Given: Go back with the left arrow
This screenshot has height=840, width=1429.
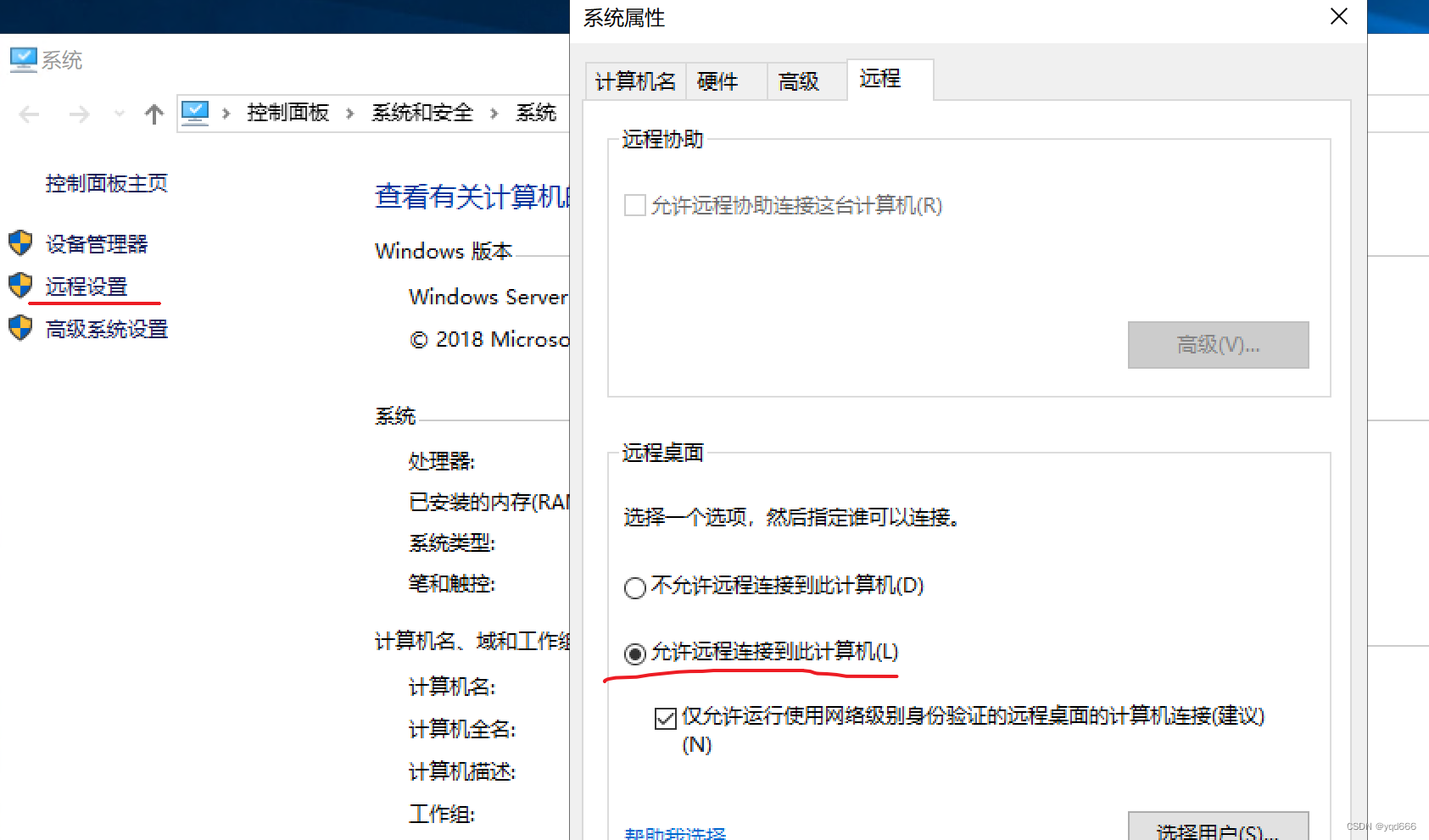Looking at the screenshot, I should (x=29, y=114).
